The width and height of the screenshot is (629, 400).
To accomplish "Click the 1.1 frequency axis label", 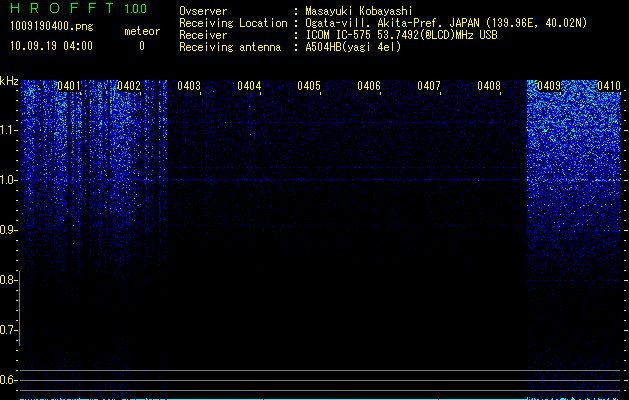I will click(x=7, y=130).
